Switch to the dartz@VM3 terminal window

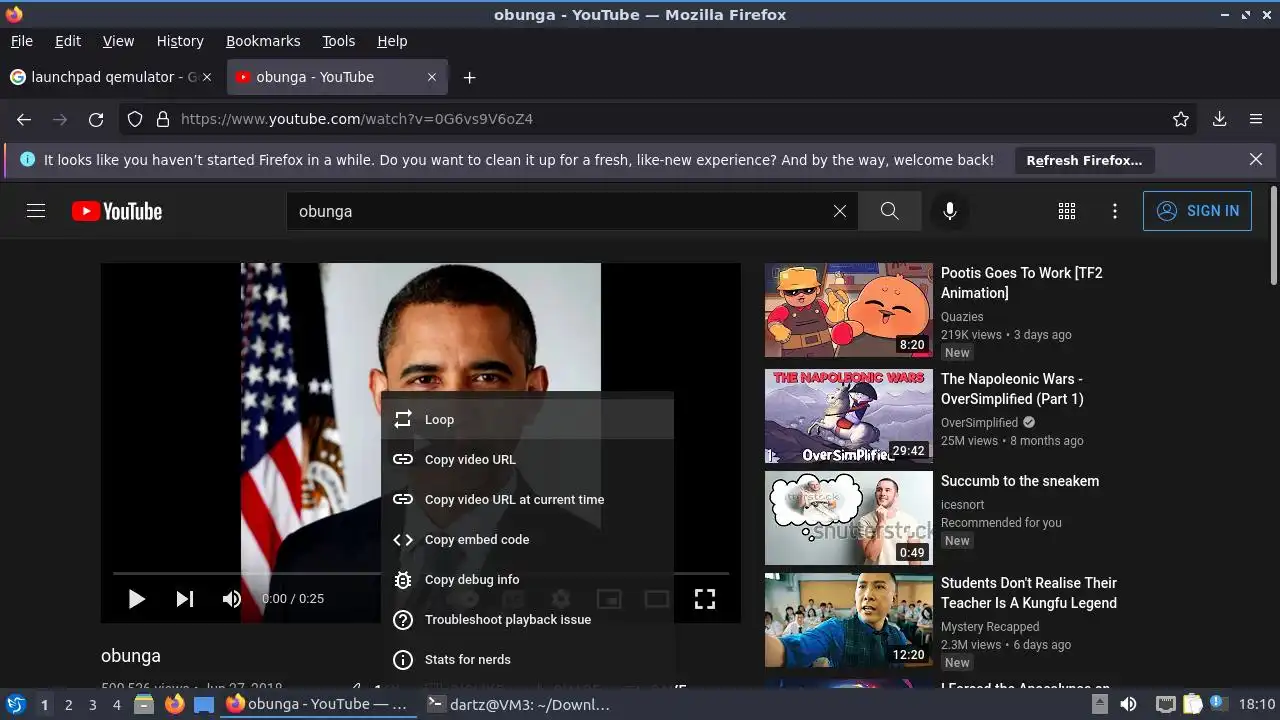click(519, 704)
